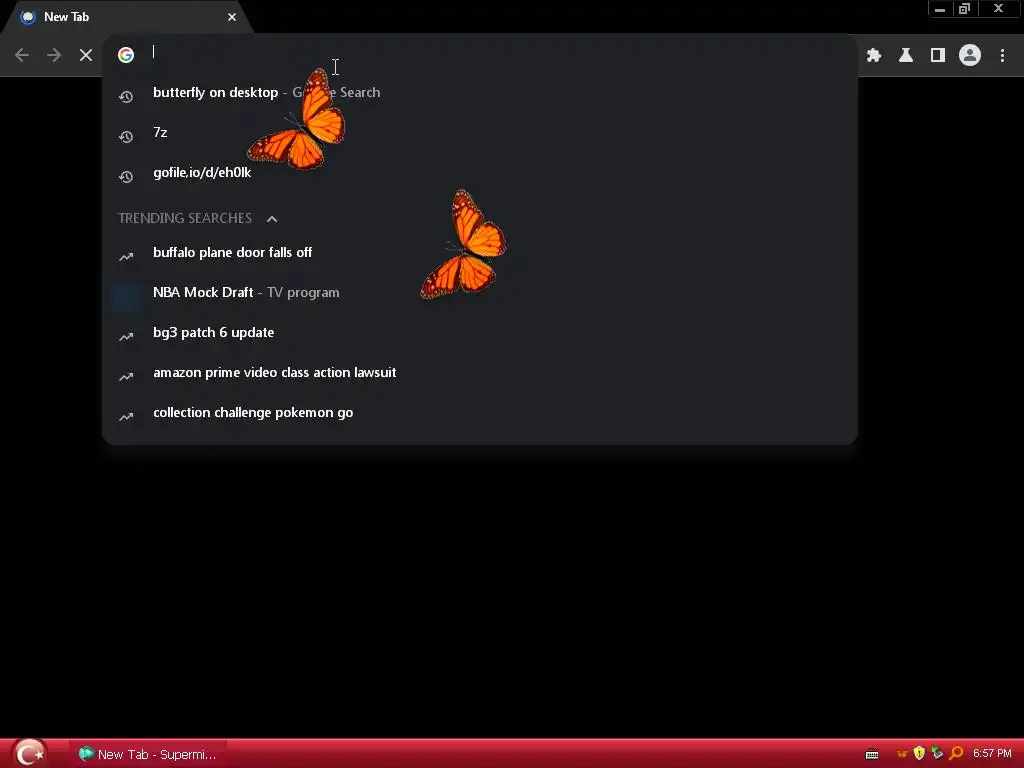Click the 6:57 PM clock
Viewport: 1024px width, 768px height.
coord(992,754)
